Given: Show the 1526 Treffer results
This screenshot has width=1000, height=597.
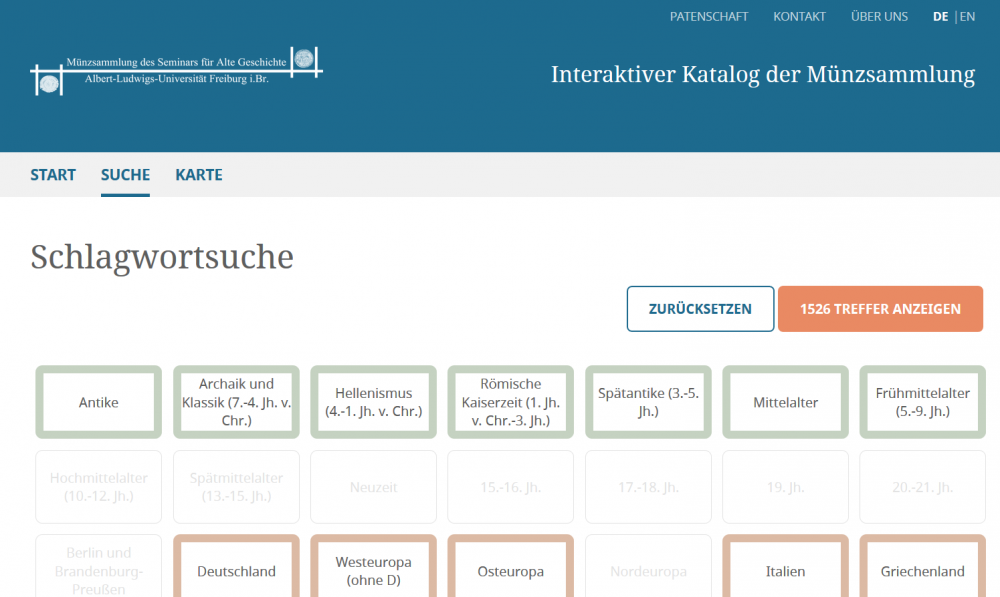Looking at the screenshot, I should tap(880, 309).
